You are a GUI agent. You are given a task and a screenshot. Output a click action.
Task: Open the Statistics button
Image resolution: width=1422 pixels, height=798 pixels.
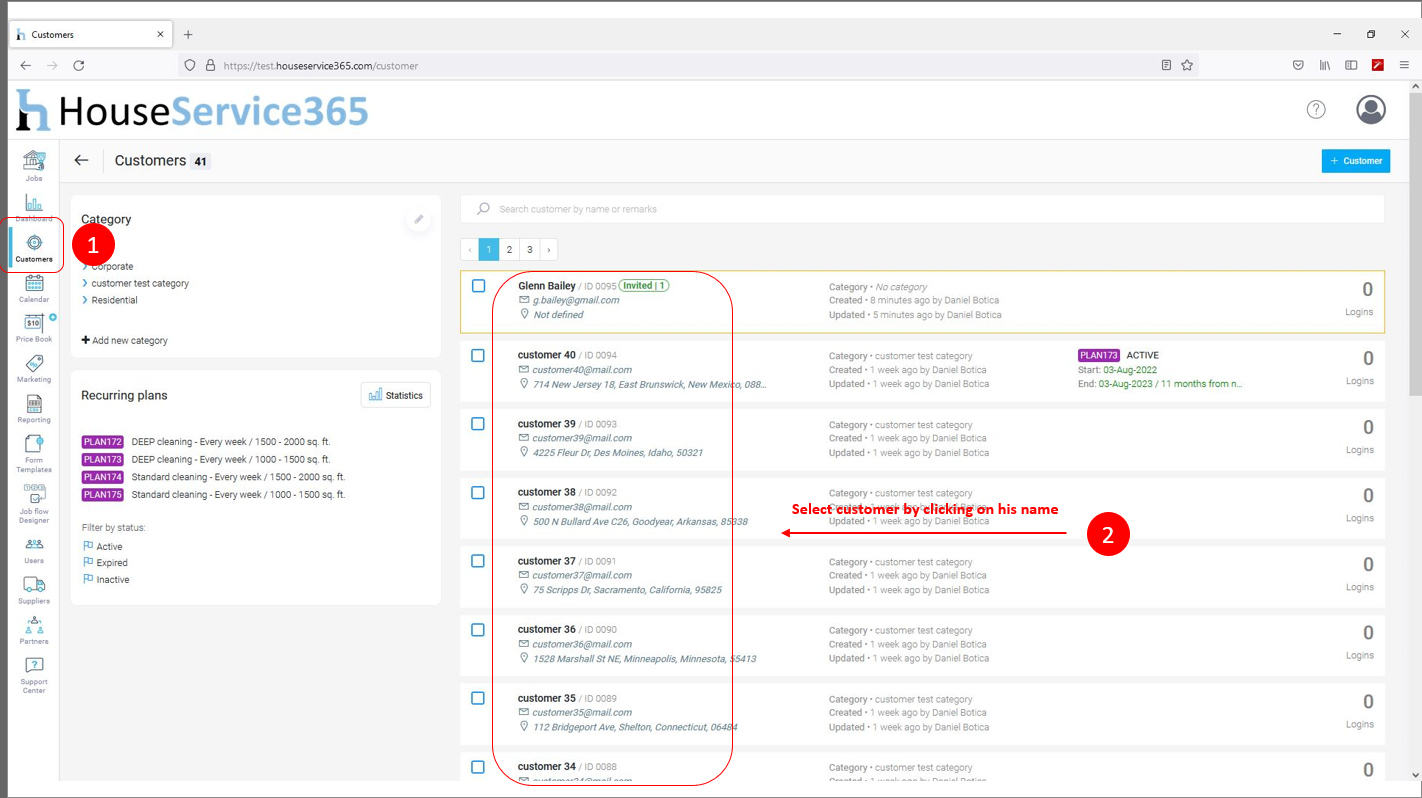pos(396,395)
